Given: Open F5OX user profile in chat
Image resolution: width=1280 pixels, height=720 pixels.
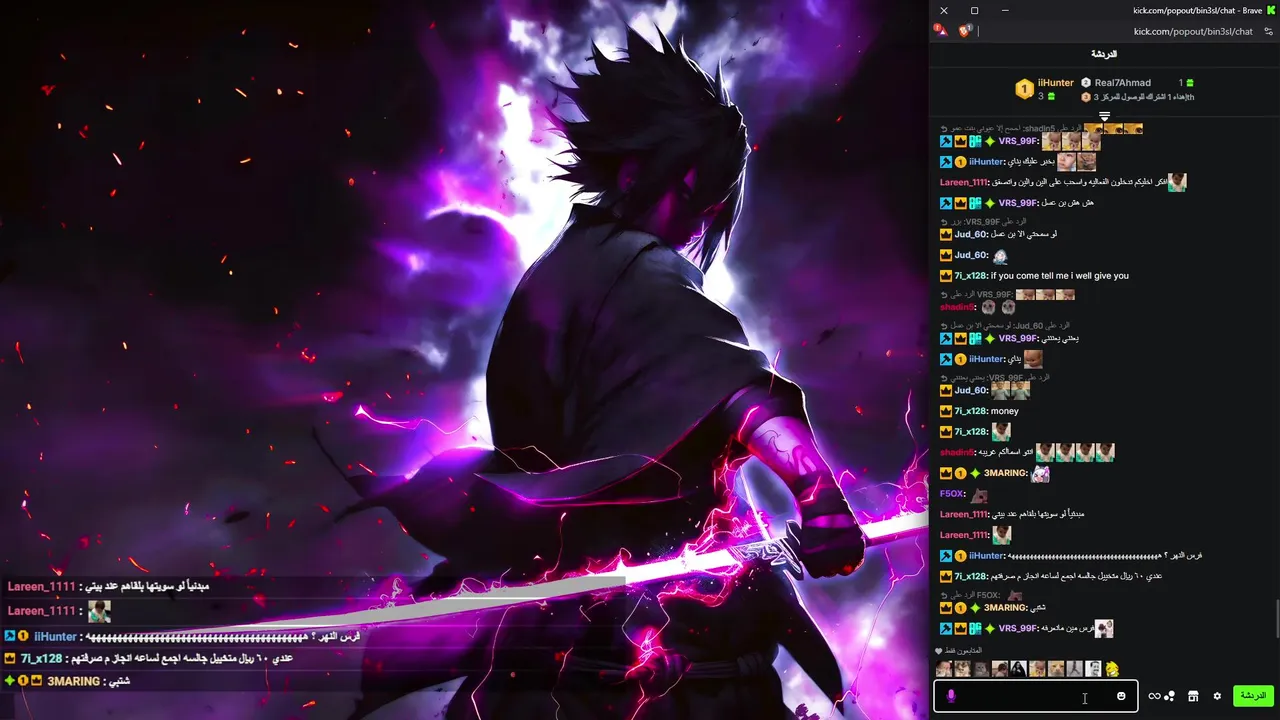Looking at the screenshot, I should click(952, 494).
